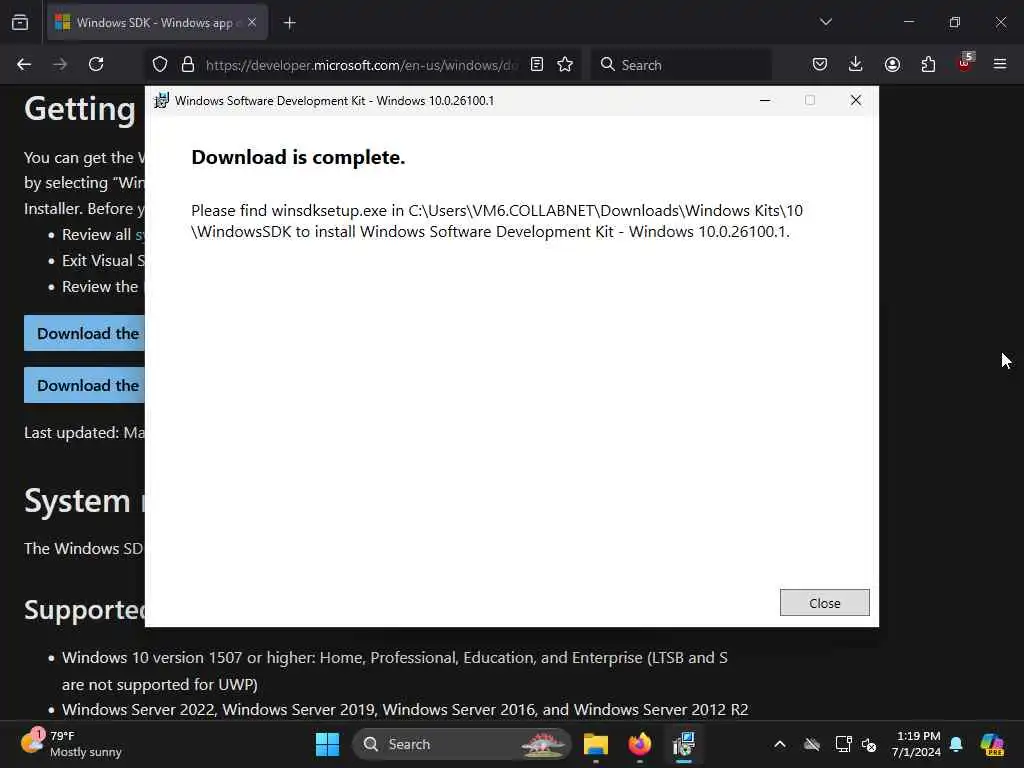Show the Firefox downloads panel

856,64
